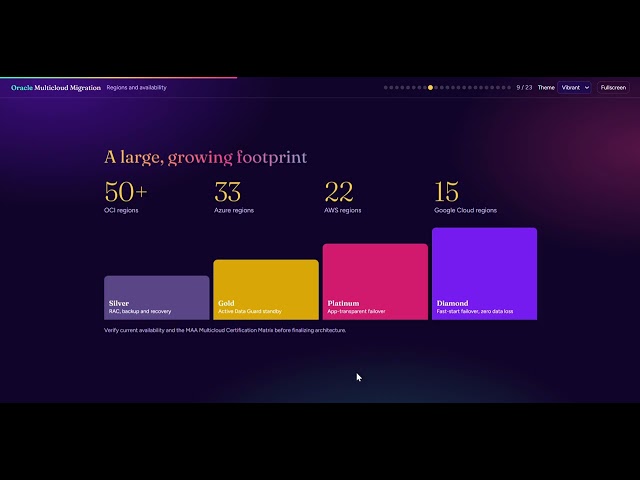Click the 22 AWS regions figure

tap(342, 197)
